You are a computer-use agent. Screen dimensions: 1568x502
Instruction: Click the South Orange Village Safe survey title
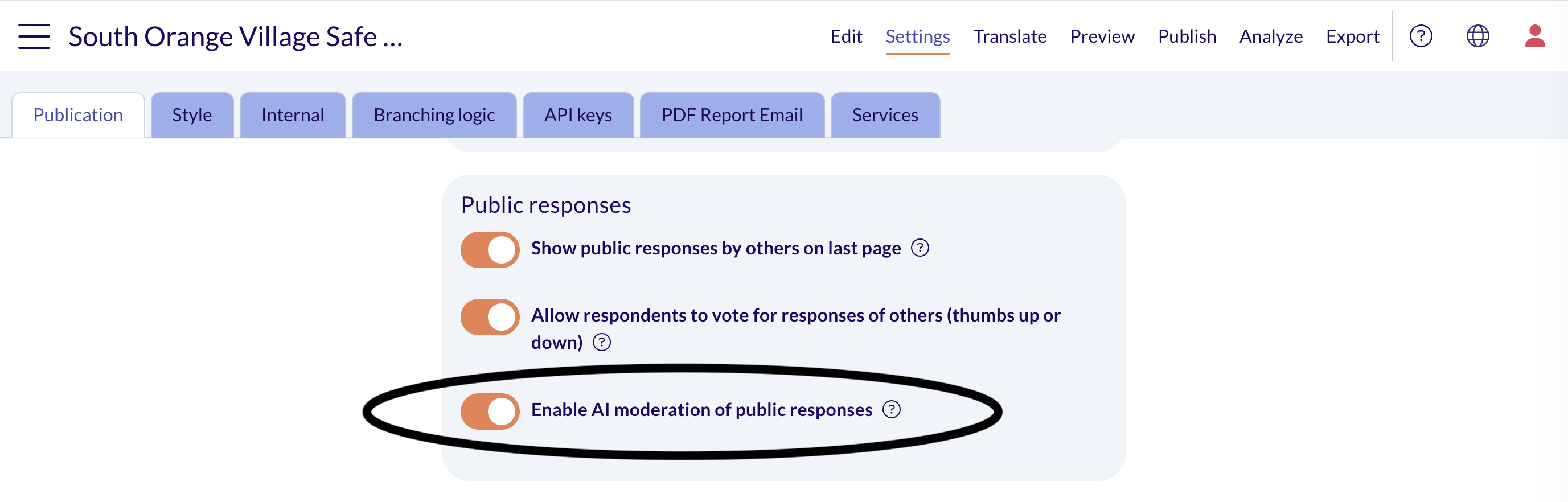[x=236, y=37]
